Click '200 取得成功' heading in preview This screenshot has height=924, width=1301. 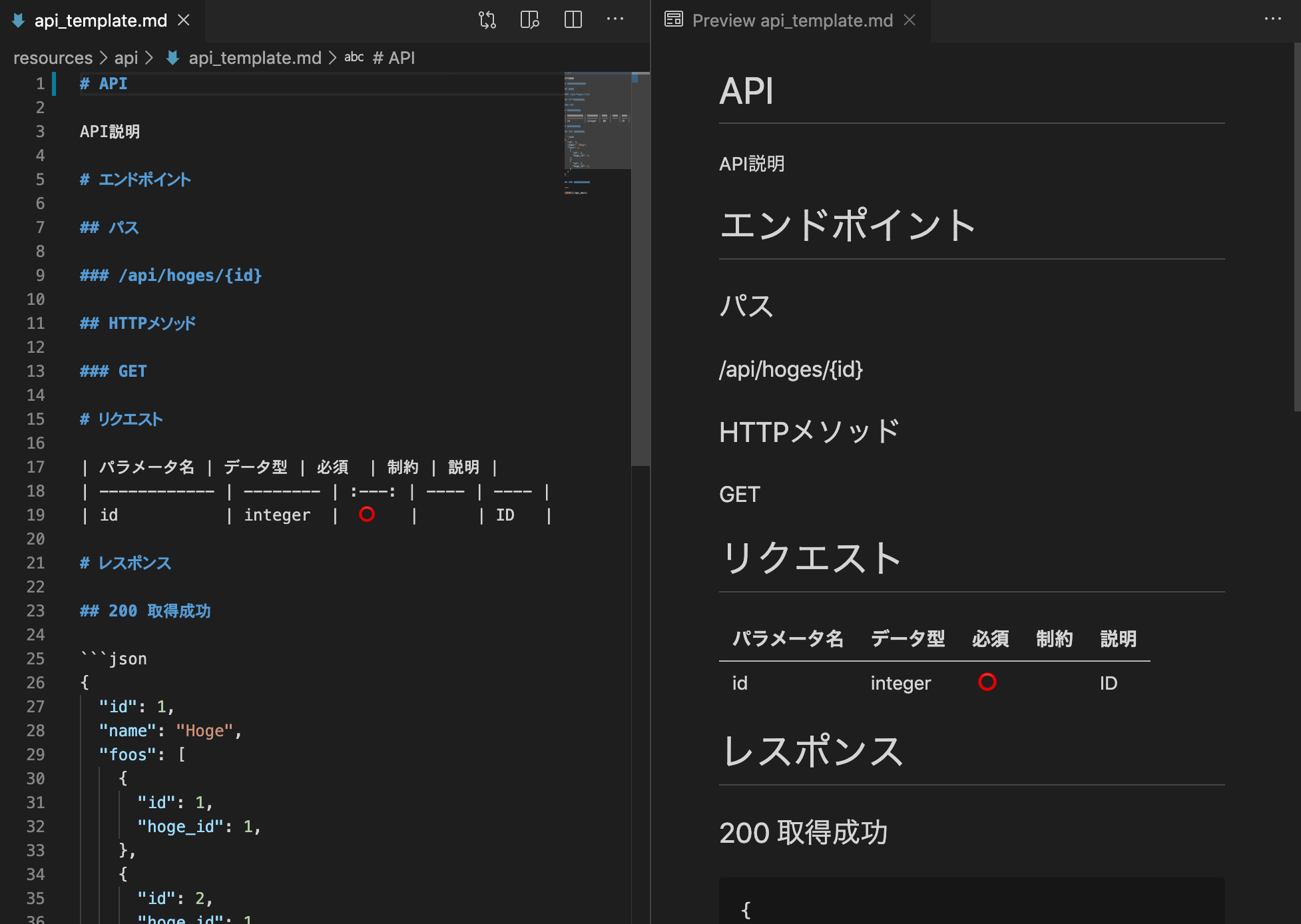[804, 833]
